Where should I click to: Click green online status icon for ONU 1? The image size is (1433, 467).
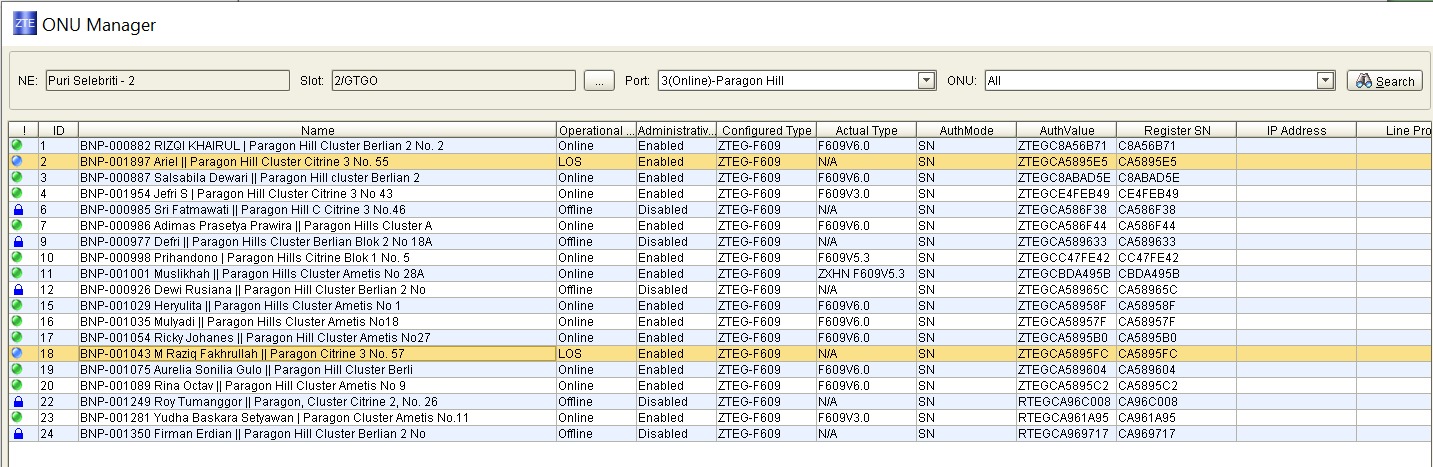17,146
